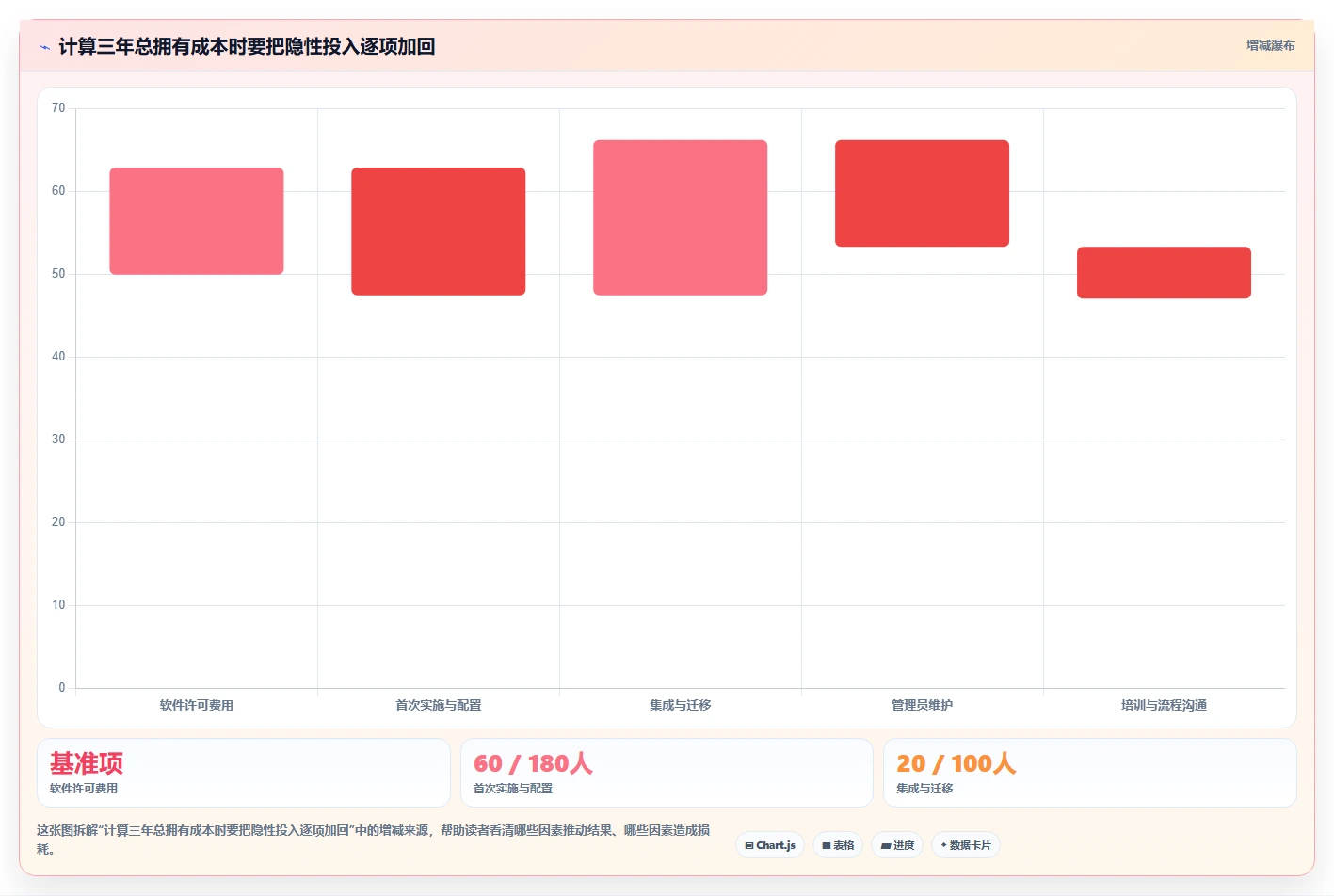Click the 软件许可费用 caption in the first card

pyautogui.click(x=84, y=789)
